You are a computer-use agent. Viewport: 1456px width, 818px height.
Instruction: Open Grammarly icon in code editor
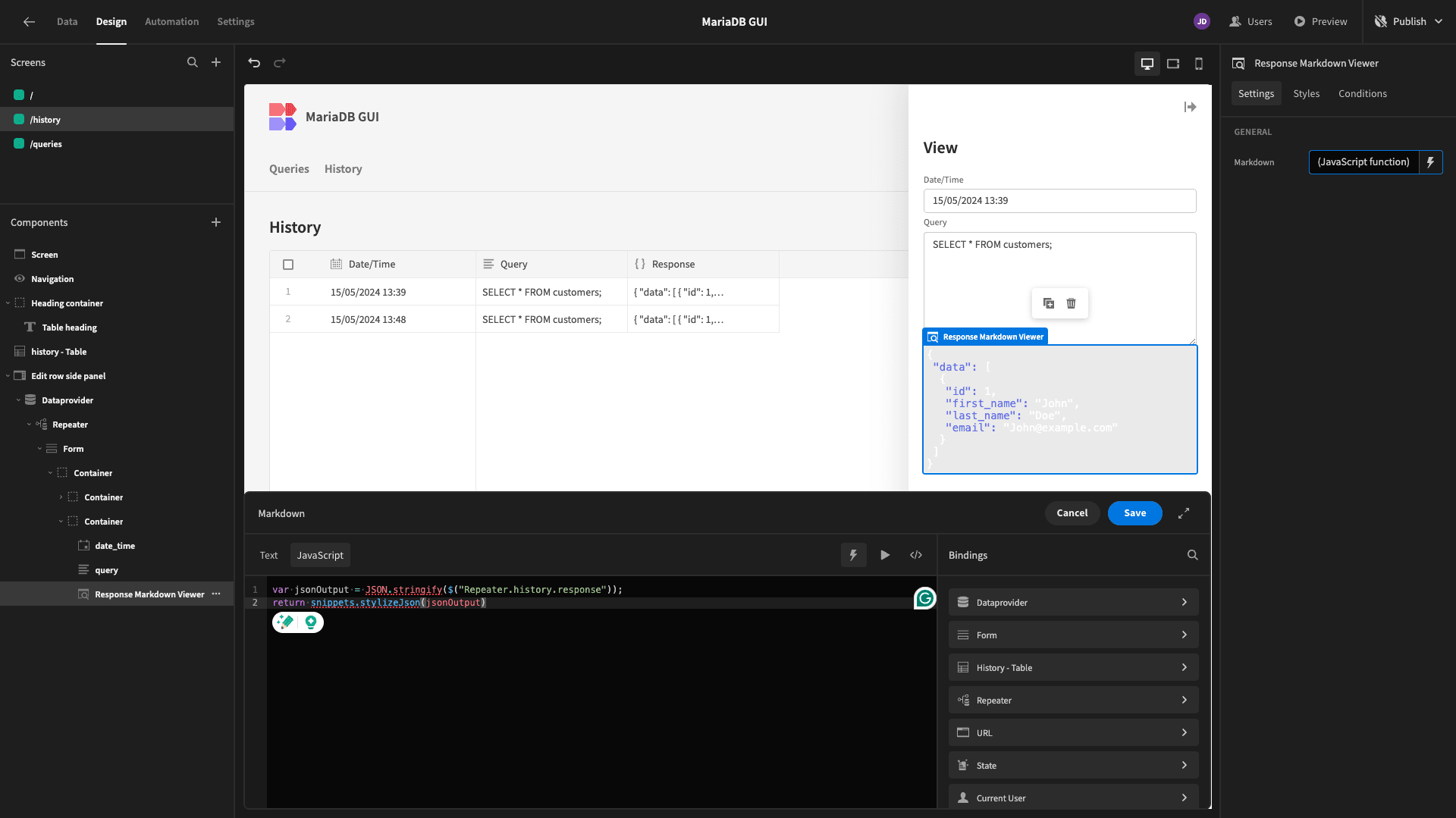[925, 599]
